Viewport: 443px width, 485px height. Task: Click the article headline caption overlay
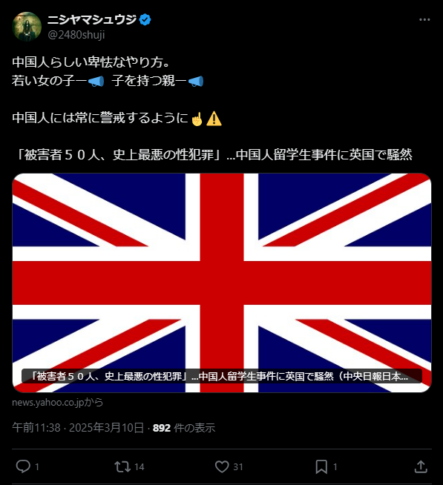click(x=222, y=376)
